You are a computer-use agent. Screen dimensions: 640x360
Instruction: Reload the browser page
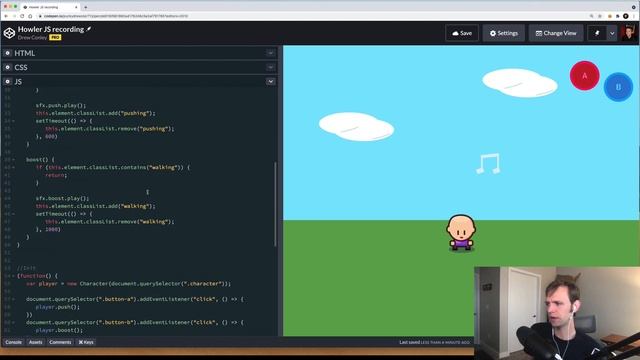[22, 16]
